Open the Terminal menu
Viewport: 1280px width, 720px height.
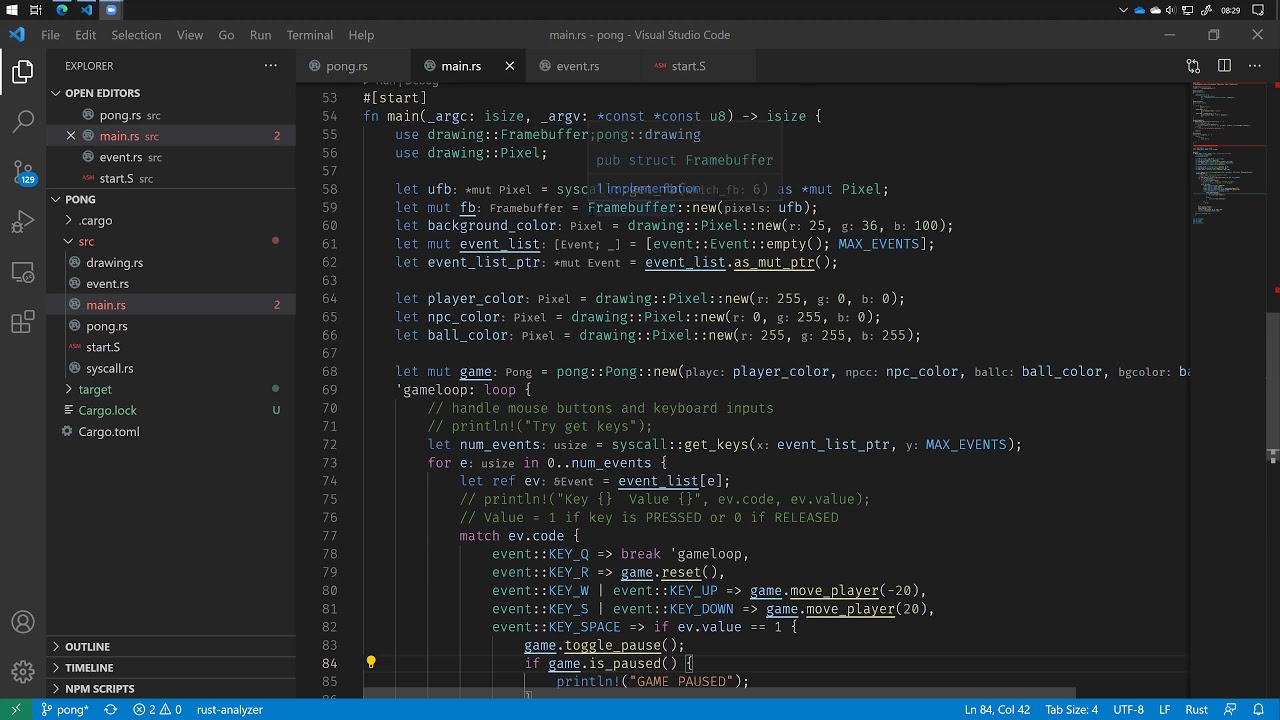coord(310,35)
